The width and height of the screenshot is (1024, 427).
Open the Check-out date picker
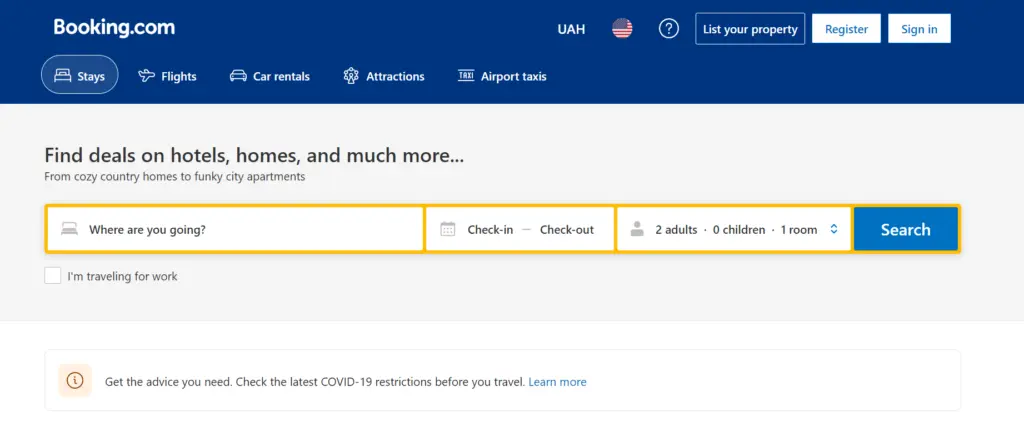tap(567, 229)
